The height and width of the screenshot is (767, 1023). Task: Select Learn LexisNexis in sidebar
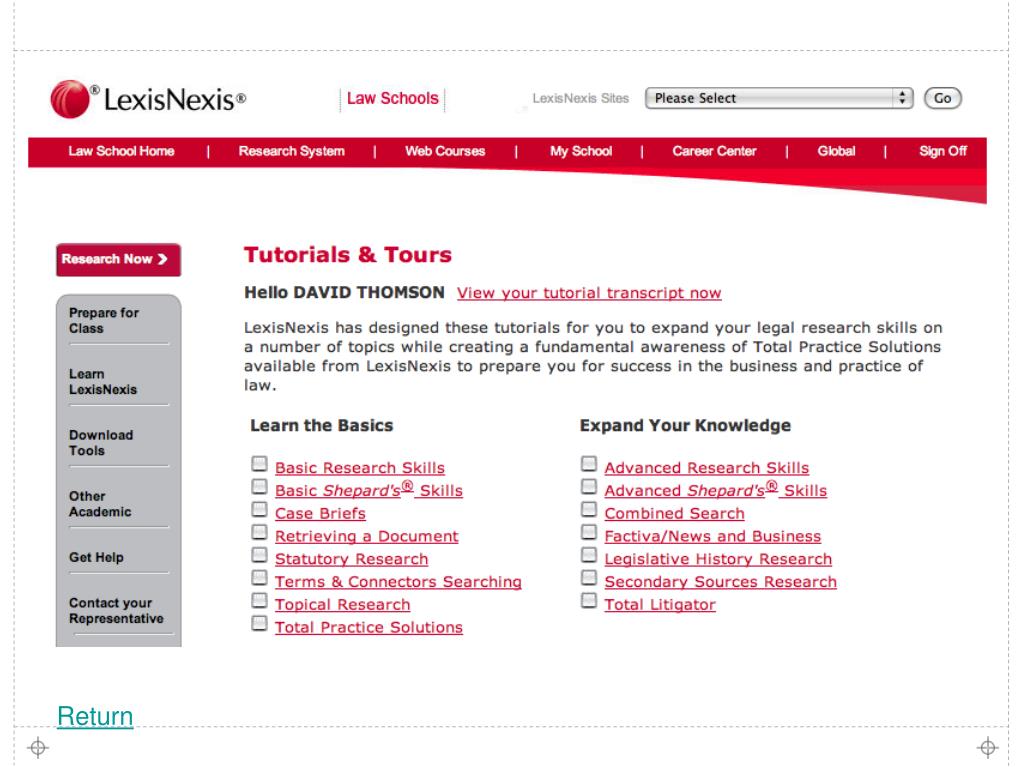103,382
